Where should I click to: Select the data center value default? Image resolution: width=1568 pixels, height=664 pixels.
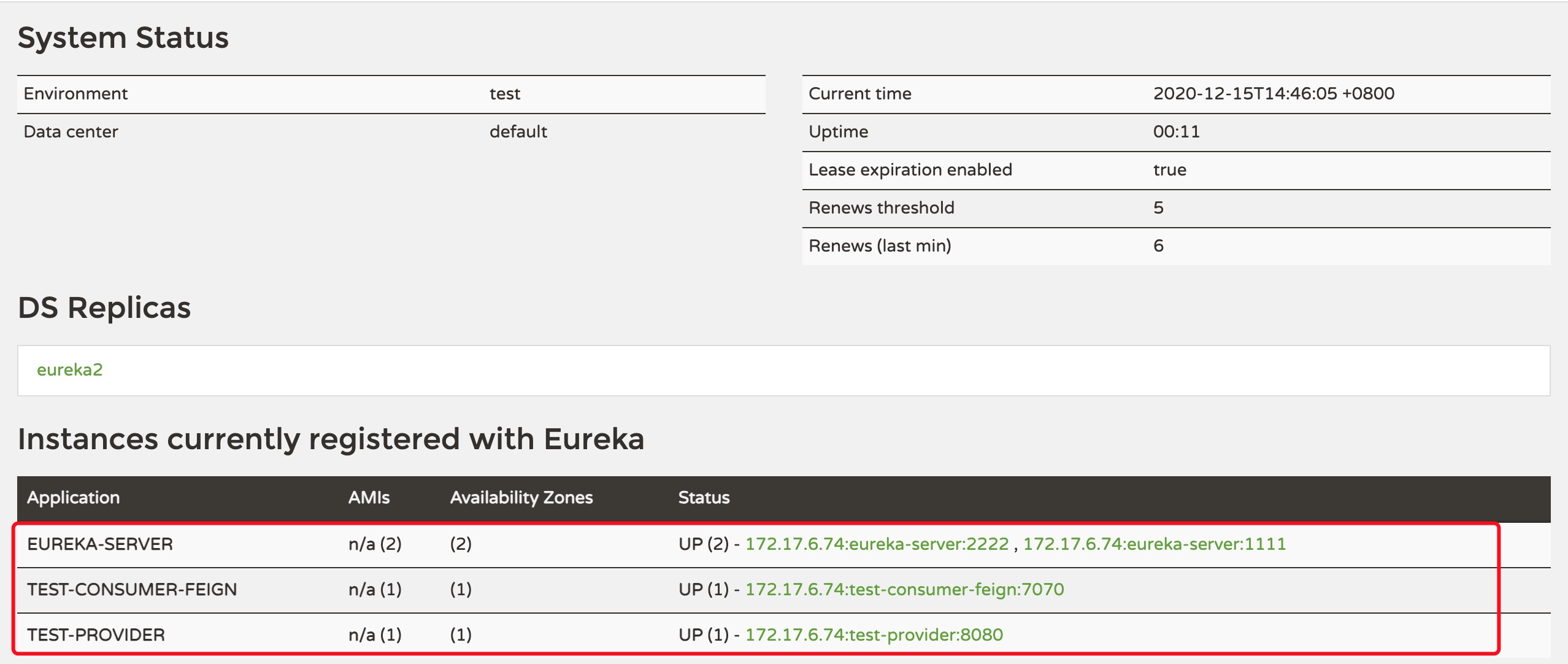coord(518,131)
